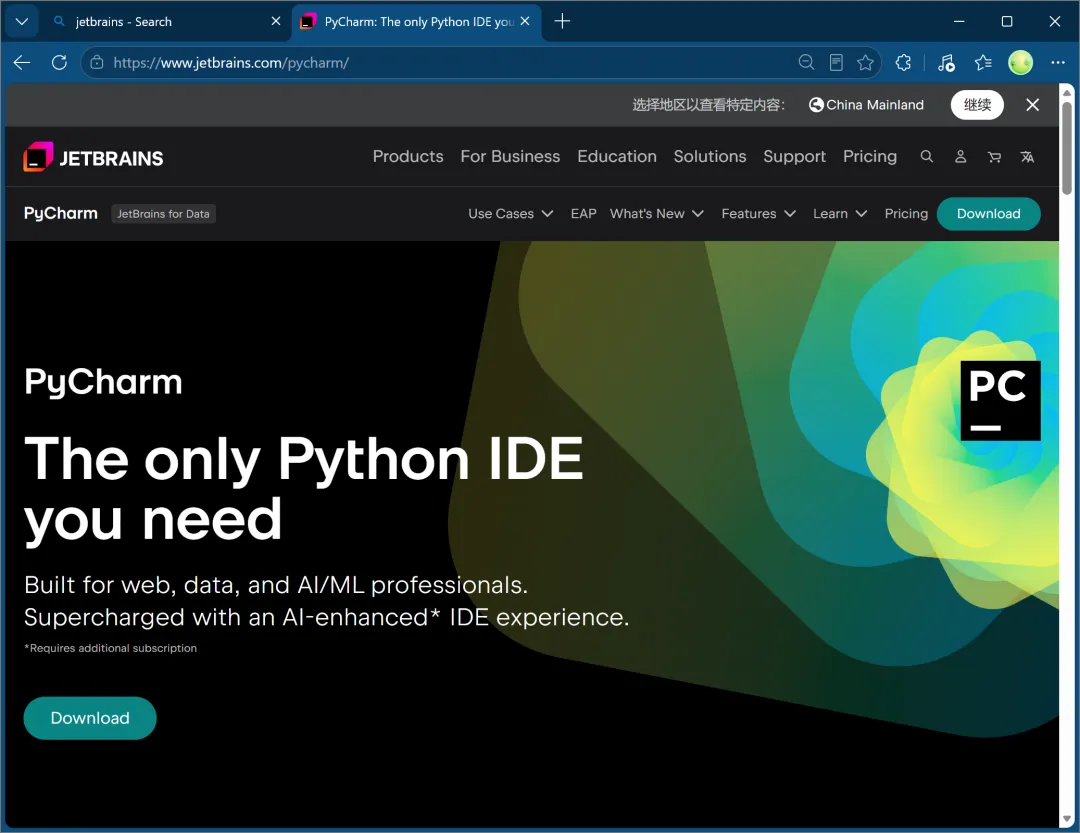Open the tab actions dropdown arrow
1080x833 pixels.
(x=21, y=21)
